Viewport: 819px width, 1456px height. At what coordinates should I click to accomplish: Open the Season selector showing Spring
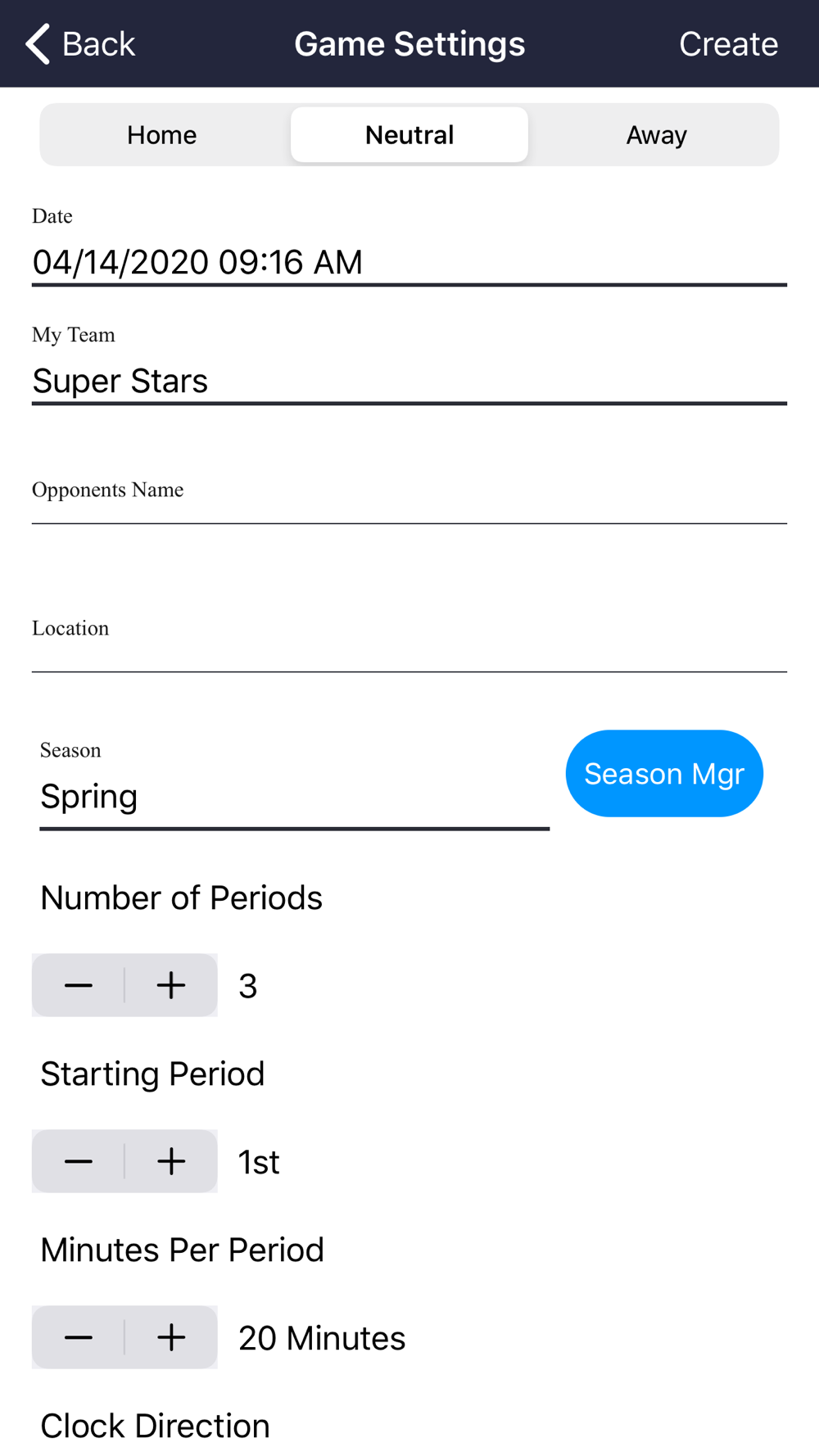click(293, 797)
